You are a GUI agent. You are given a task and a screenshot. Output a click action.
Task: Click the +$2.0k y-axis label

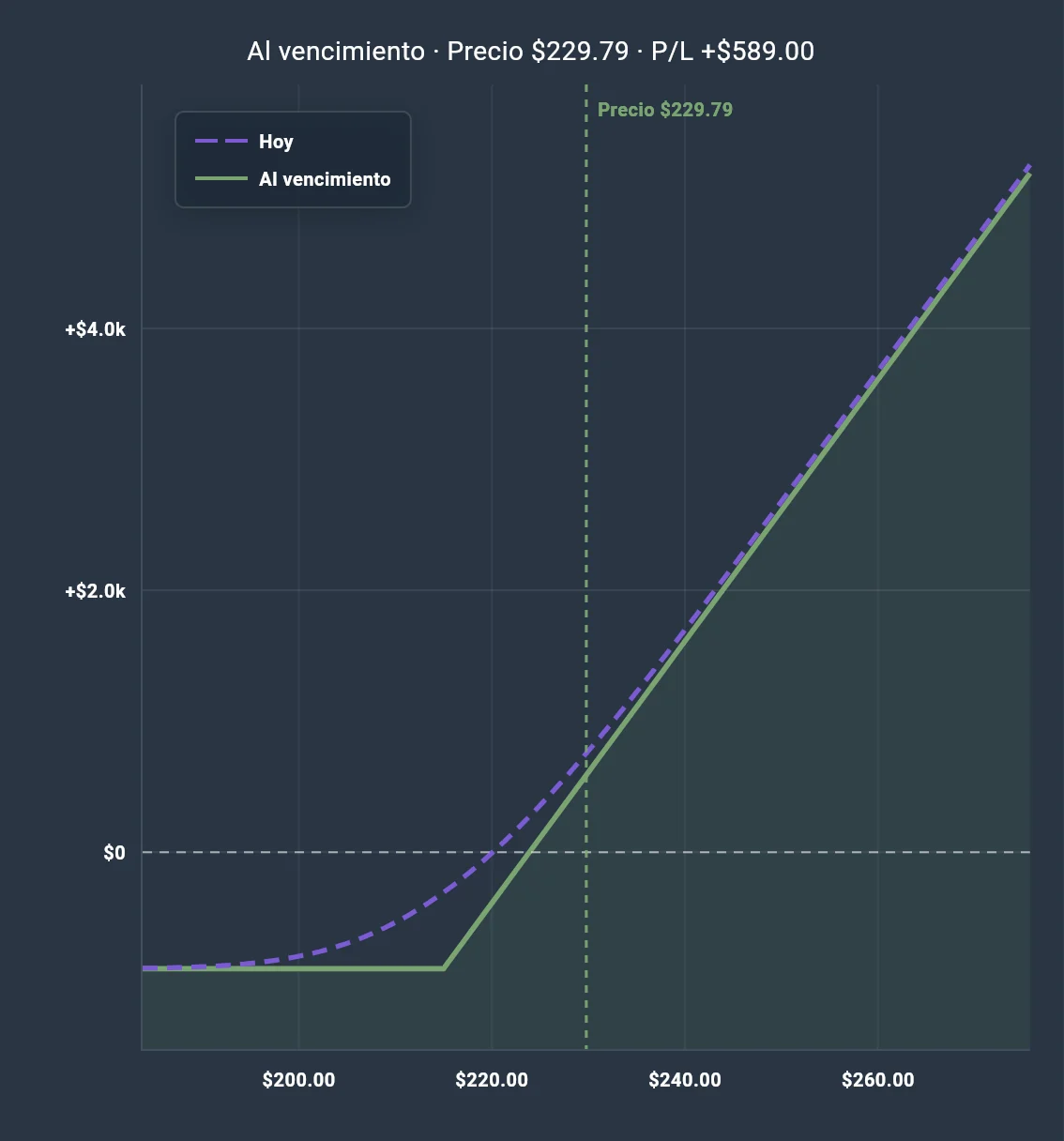[95, 591]
